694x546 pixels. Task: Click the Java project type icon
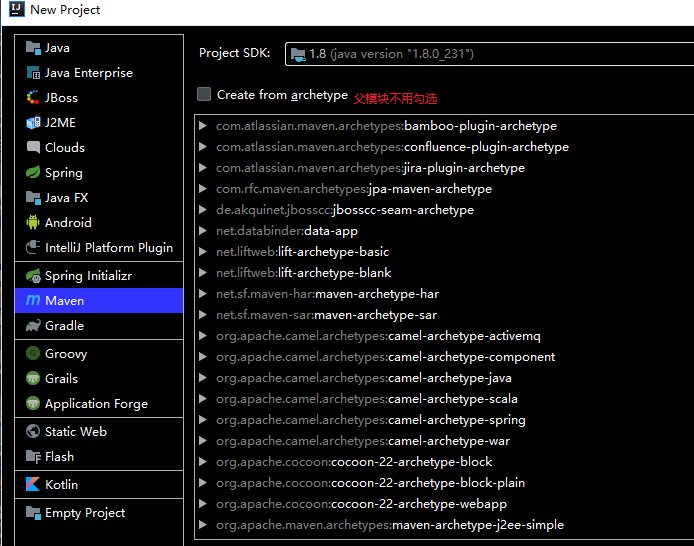[x=33, y=48]
